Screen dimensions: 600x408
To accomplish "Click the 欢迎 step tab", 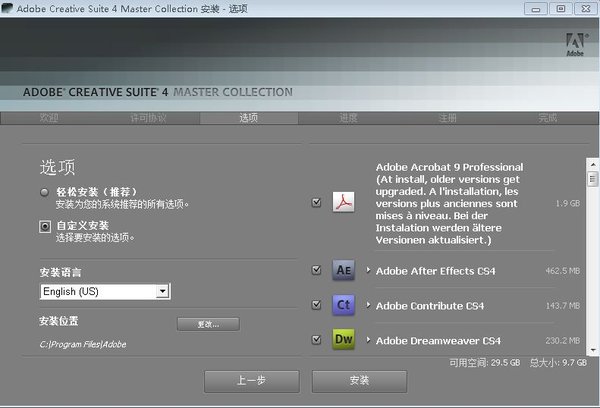I will point(49,118).
